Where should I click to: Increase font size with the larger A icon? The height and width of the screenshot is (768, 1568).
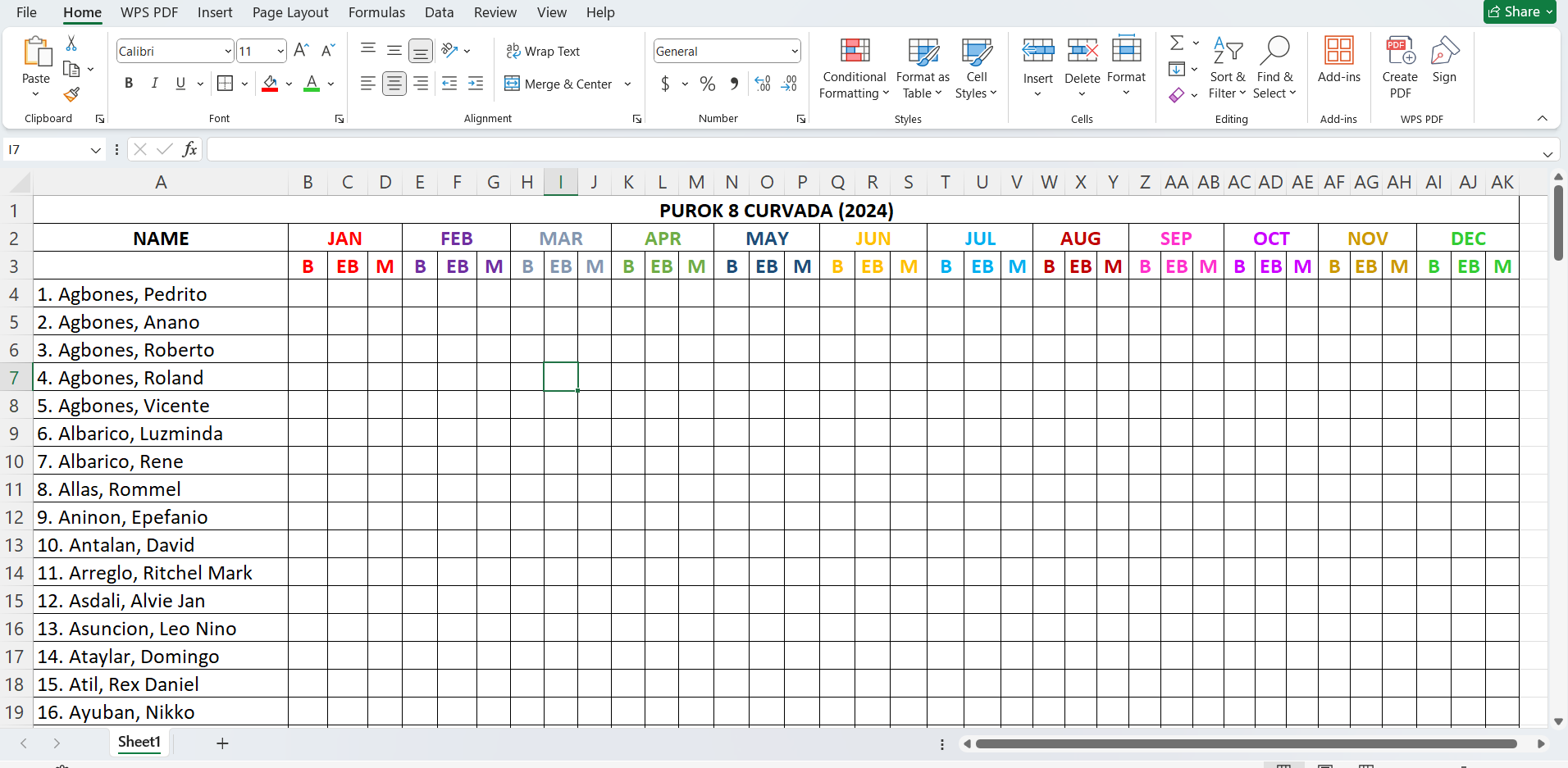tap(301, 51)
